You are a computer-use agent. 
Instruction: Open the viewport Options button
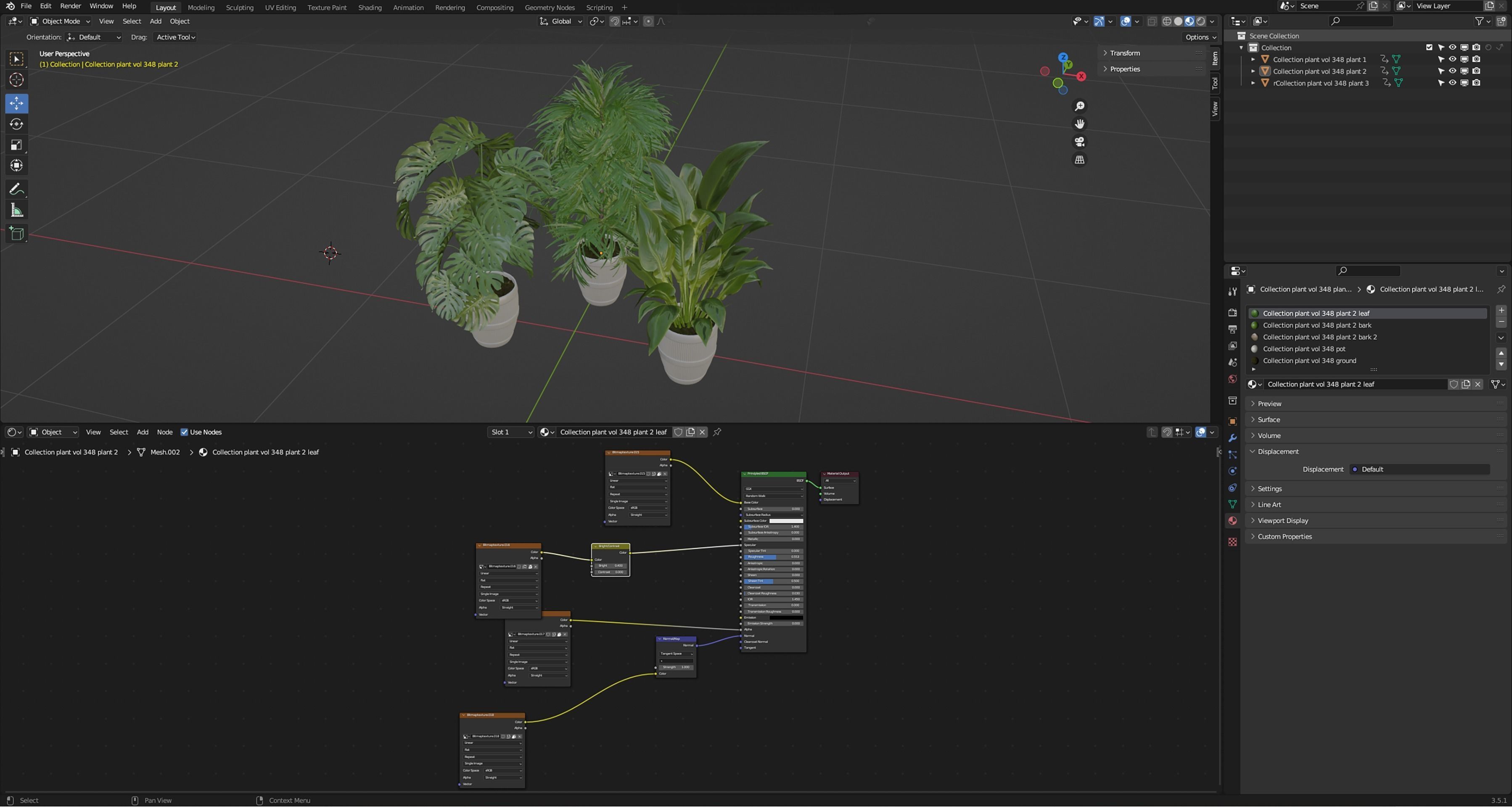pyautogui.click(x=1200, y=37)
